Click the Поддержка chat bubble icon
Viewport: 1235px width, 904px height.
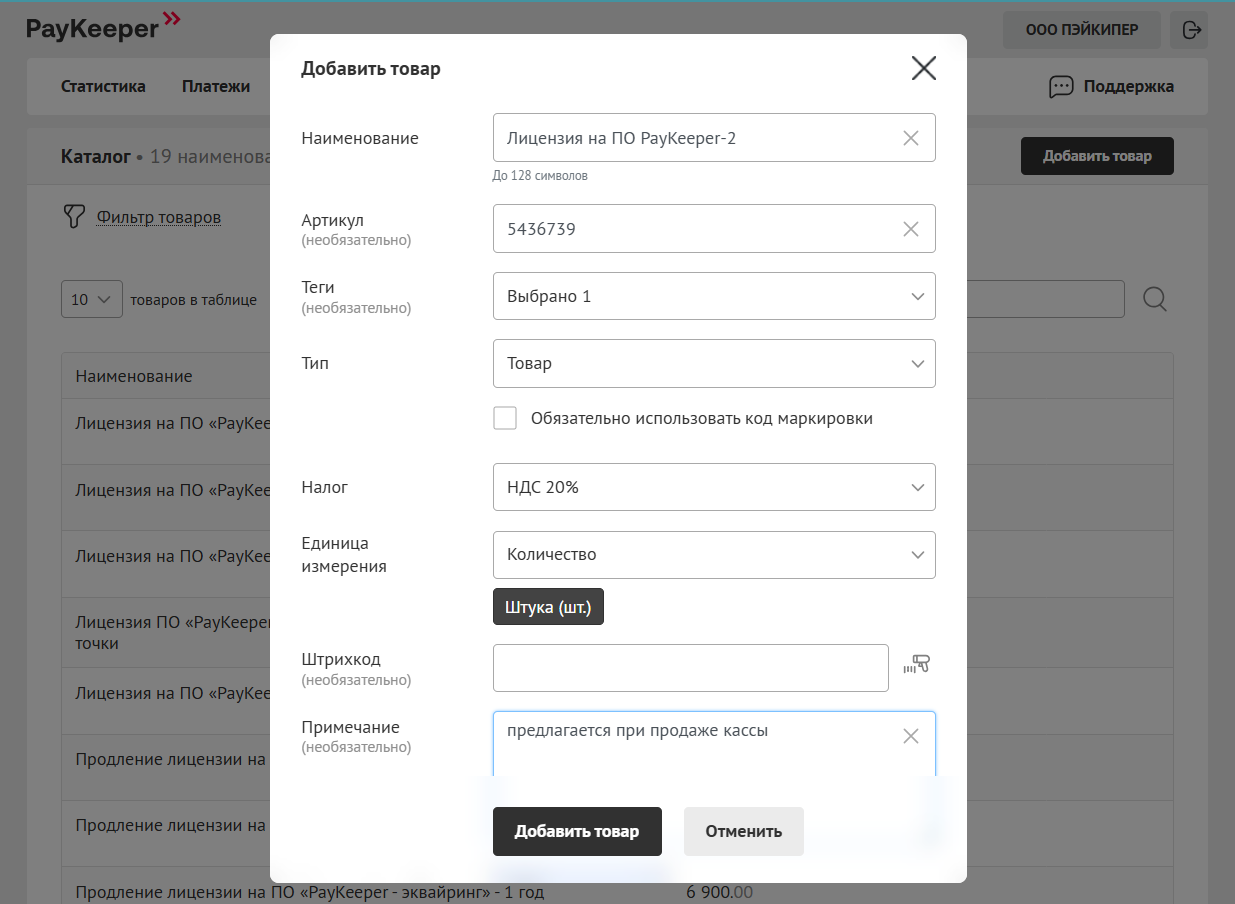1061,87
